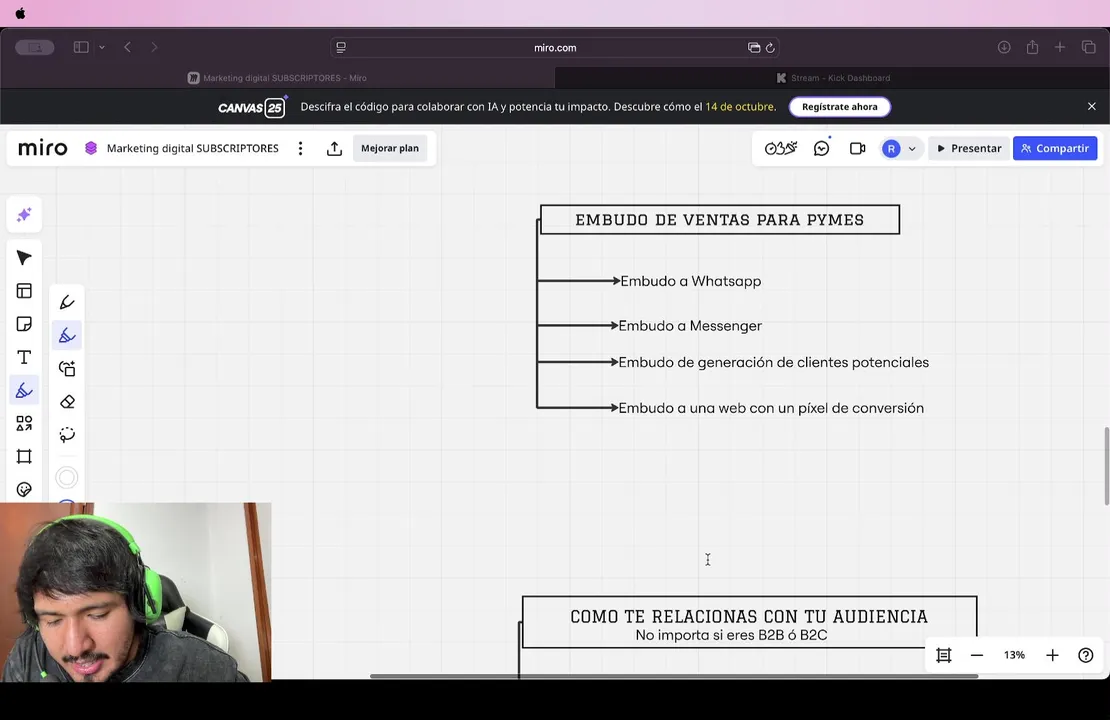This screenshot has height=720, width=1110.
Task: Close the Canvas 25 banner
Action: (x=1092, y=106)
